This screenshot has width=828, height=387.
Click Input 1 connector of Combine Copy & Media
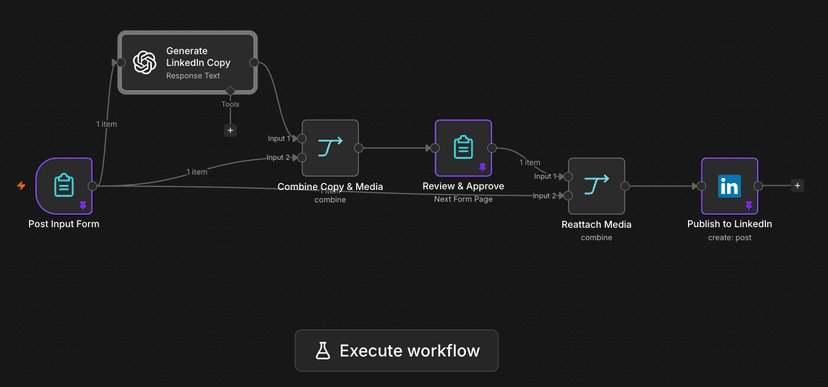click(302, 138)
